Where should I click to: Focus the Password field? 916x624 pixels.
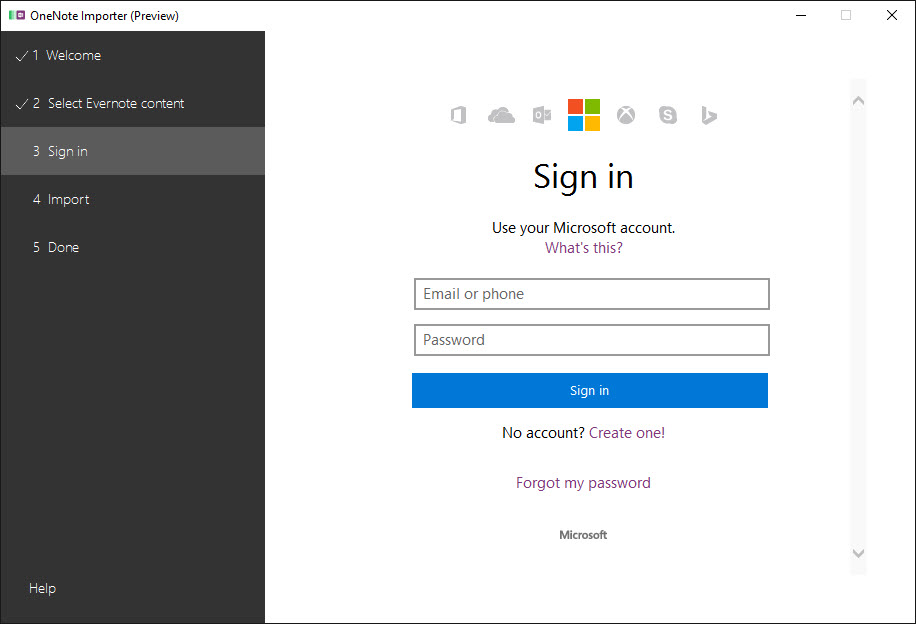click(591, 340)
